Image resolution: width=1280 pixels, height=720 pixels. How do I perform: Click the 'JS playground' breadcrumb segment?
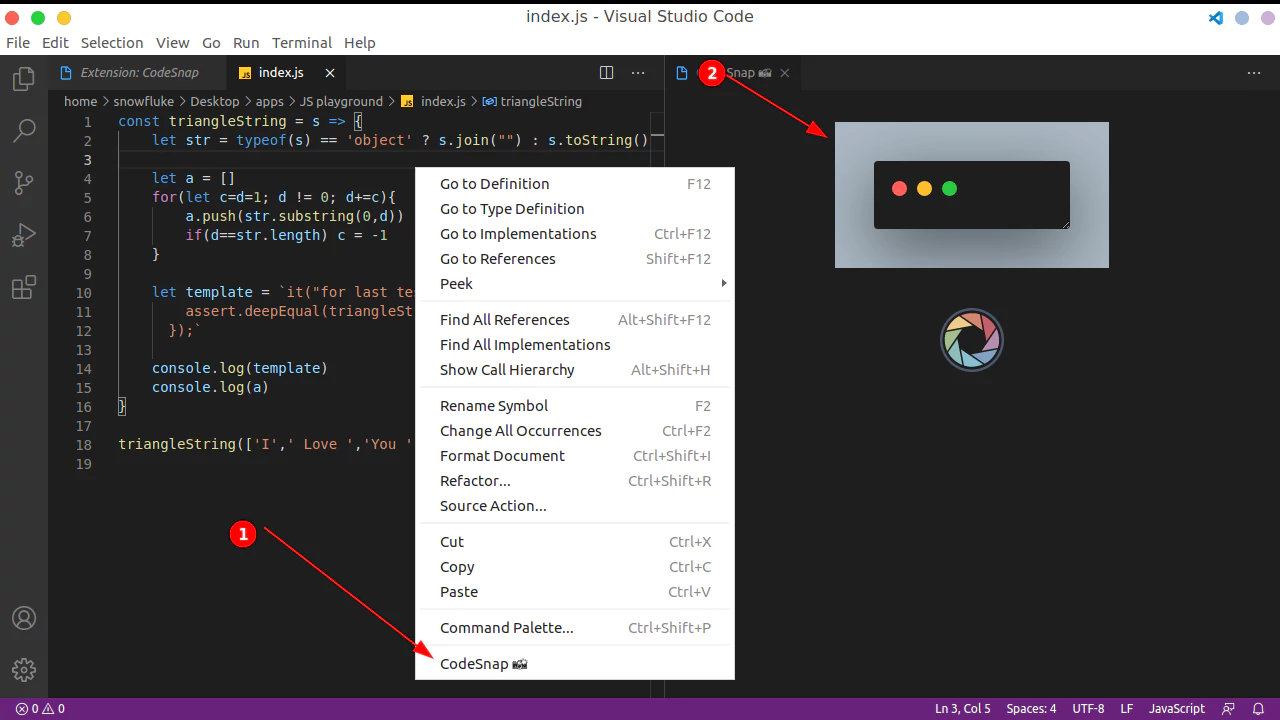click(341, 101)
